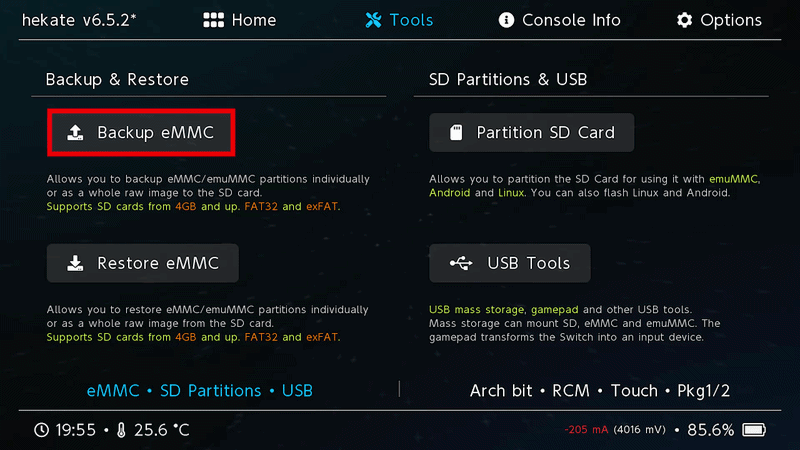This screenshot has width=800, height=450.
Task: Click the thermometer temperature icon
Action: pyautogui.click(x=121, y=430)
